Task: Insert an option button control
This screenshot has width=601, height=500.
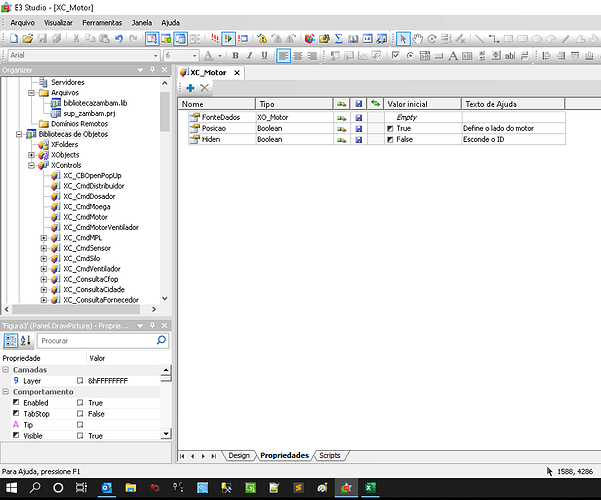Action: (410, 56)
